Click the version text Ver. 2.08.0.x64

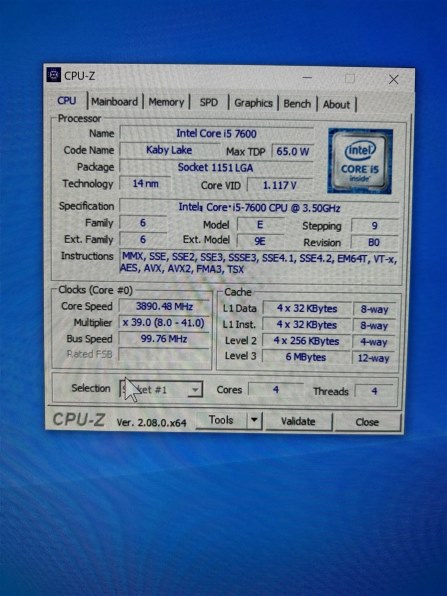(x=151, y=423)
